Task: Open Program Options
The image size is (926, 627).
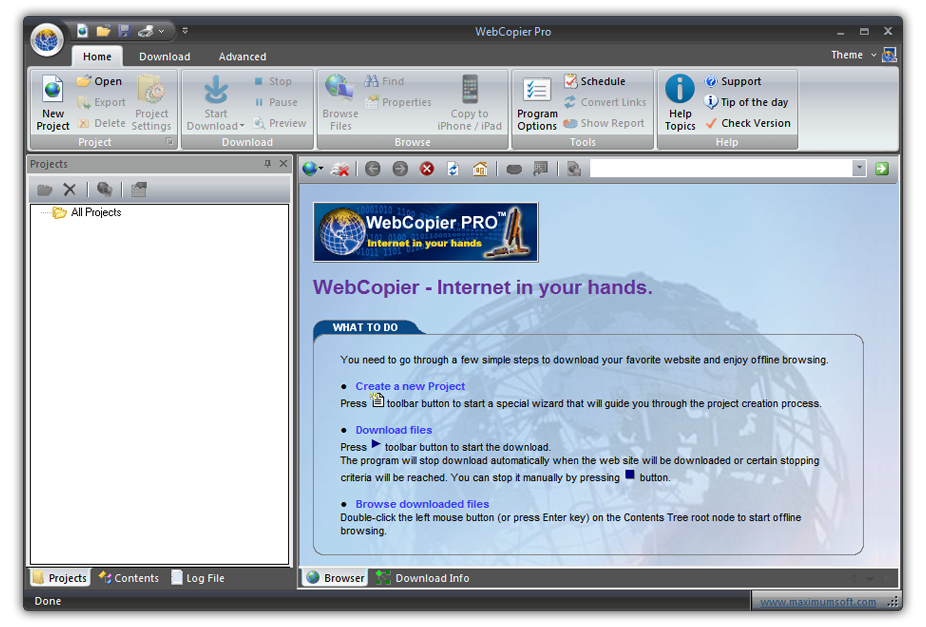Action: click(x=537, y=103)
